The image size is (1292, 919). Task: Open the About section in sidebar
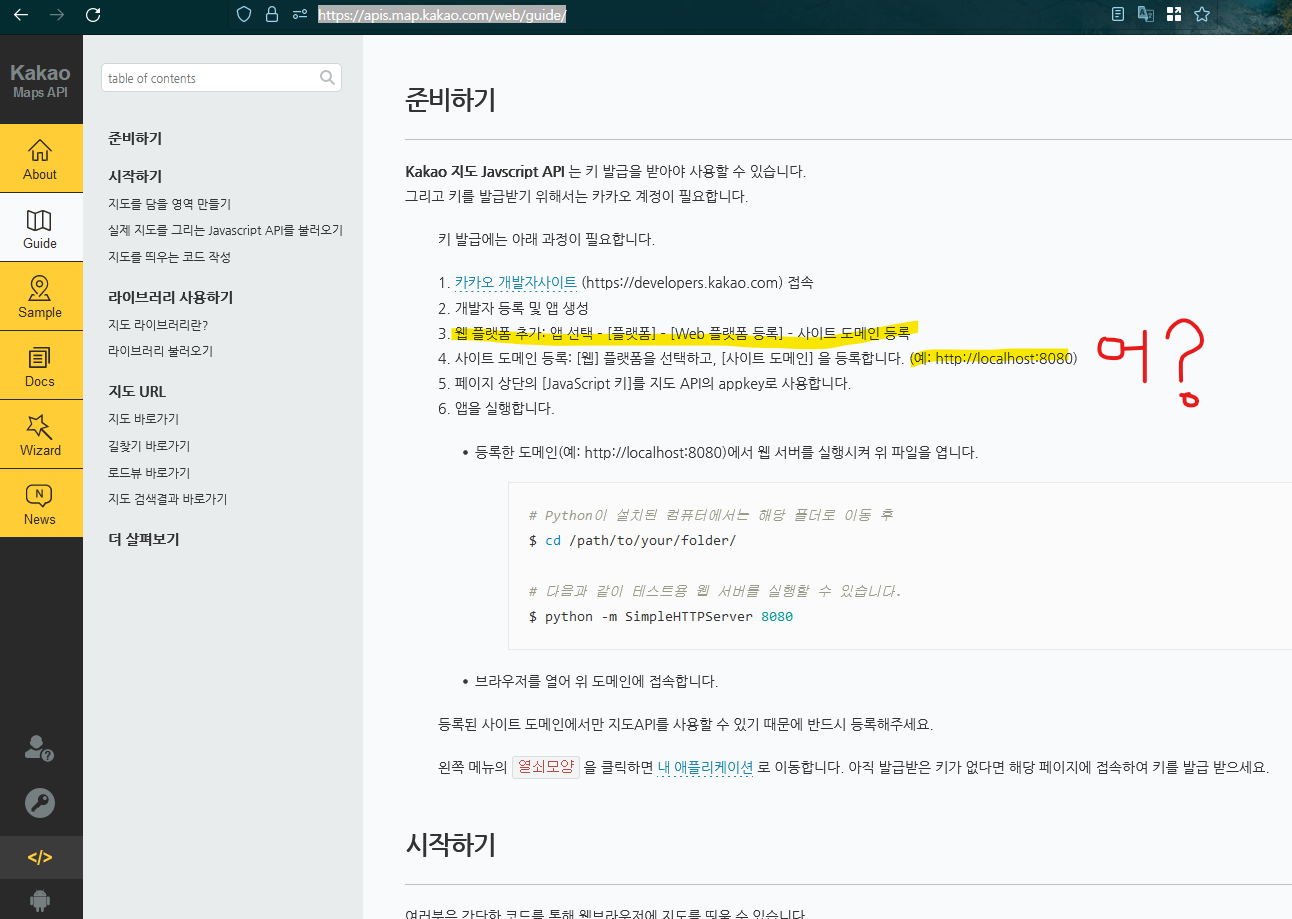click(x=41, y=158)
